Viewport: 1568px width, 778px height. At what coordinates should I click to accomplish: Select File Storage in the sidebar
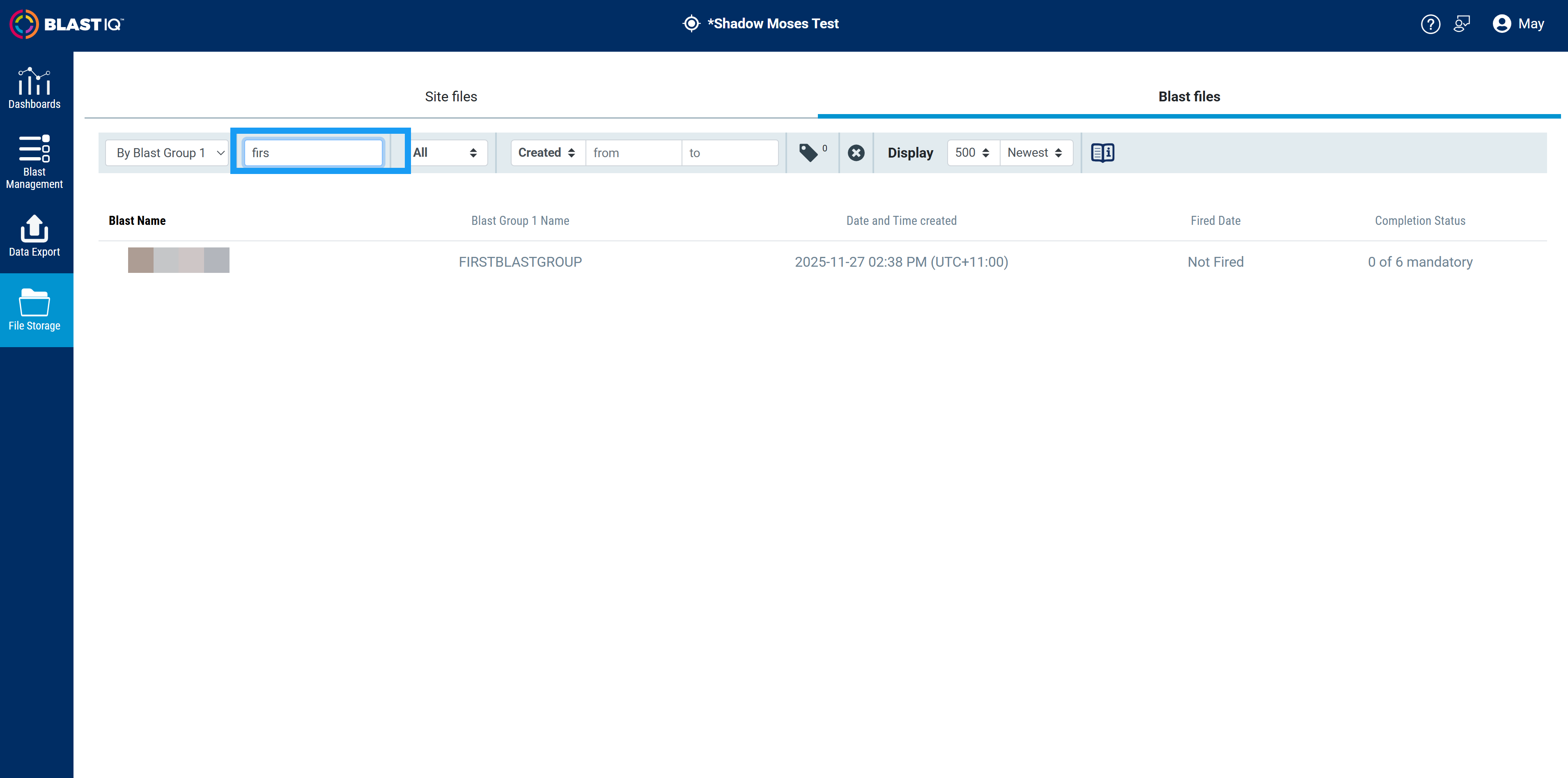pos(35,310)
